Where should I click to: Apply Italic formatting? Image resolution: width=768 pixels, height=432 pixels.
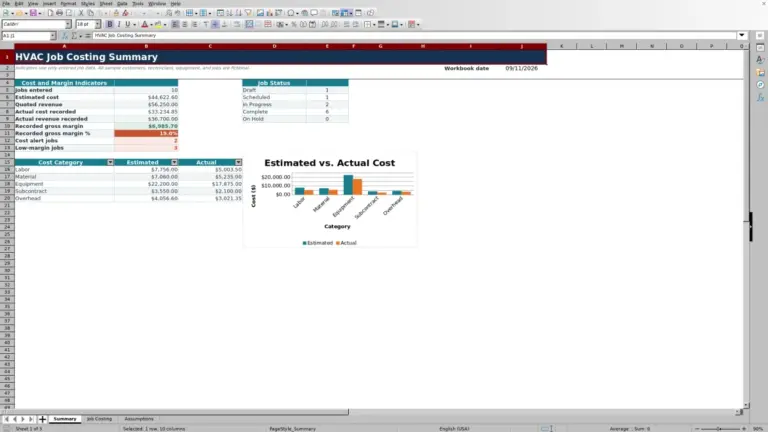pos(119,24)
